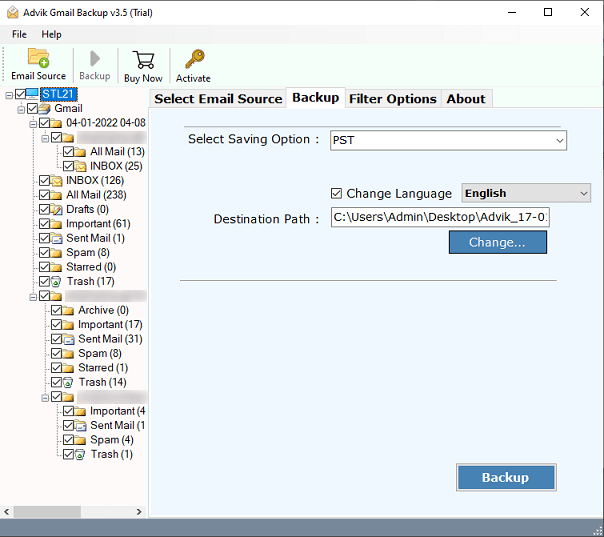Click the tree scrollbar right arrow
This screenshot has width=604, height=537.
(139, 512)
